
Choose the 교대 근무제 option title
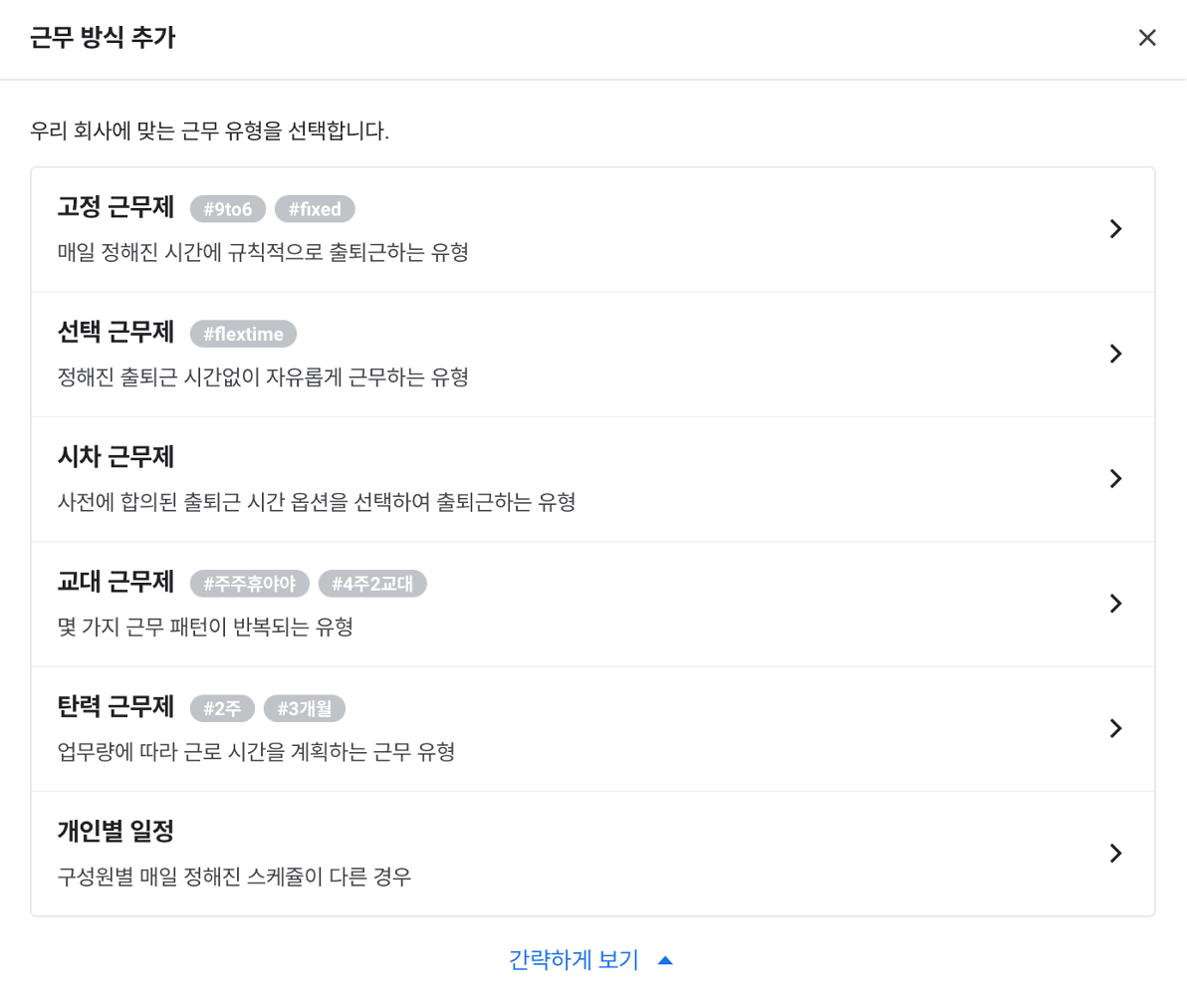pos(116,582)
